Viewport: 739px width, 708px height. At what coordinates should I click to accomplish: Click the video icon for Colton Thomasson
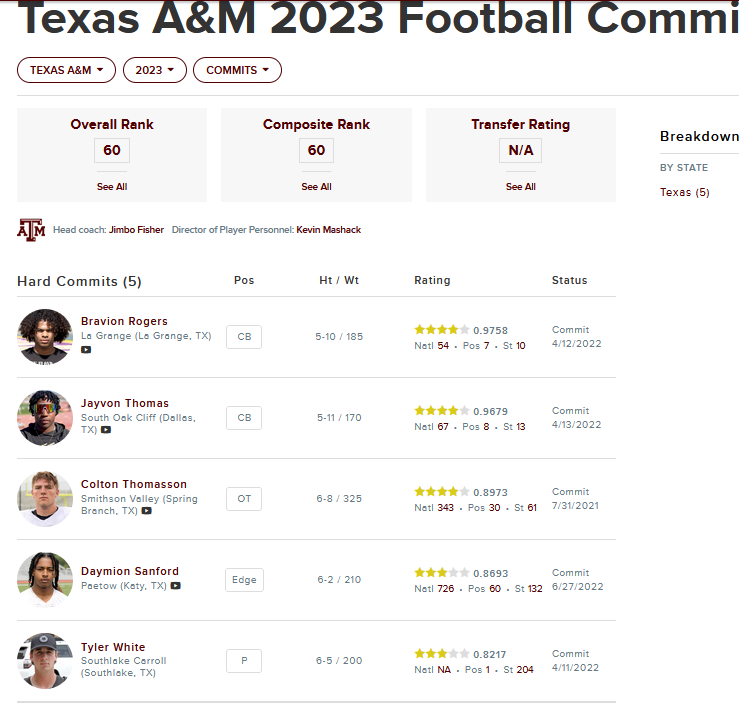(146, 511)
